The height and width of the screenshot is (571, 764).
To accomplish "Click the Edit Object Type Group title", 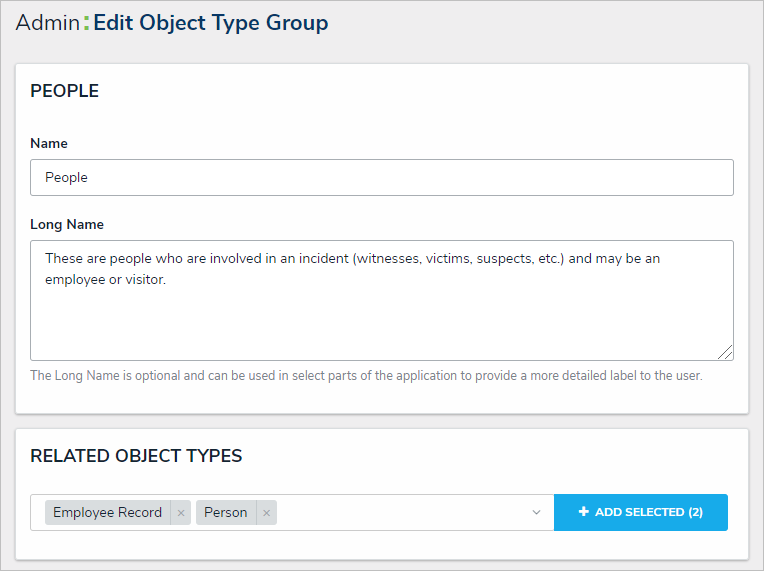I will click(210, 23).
